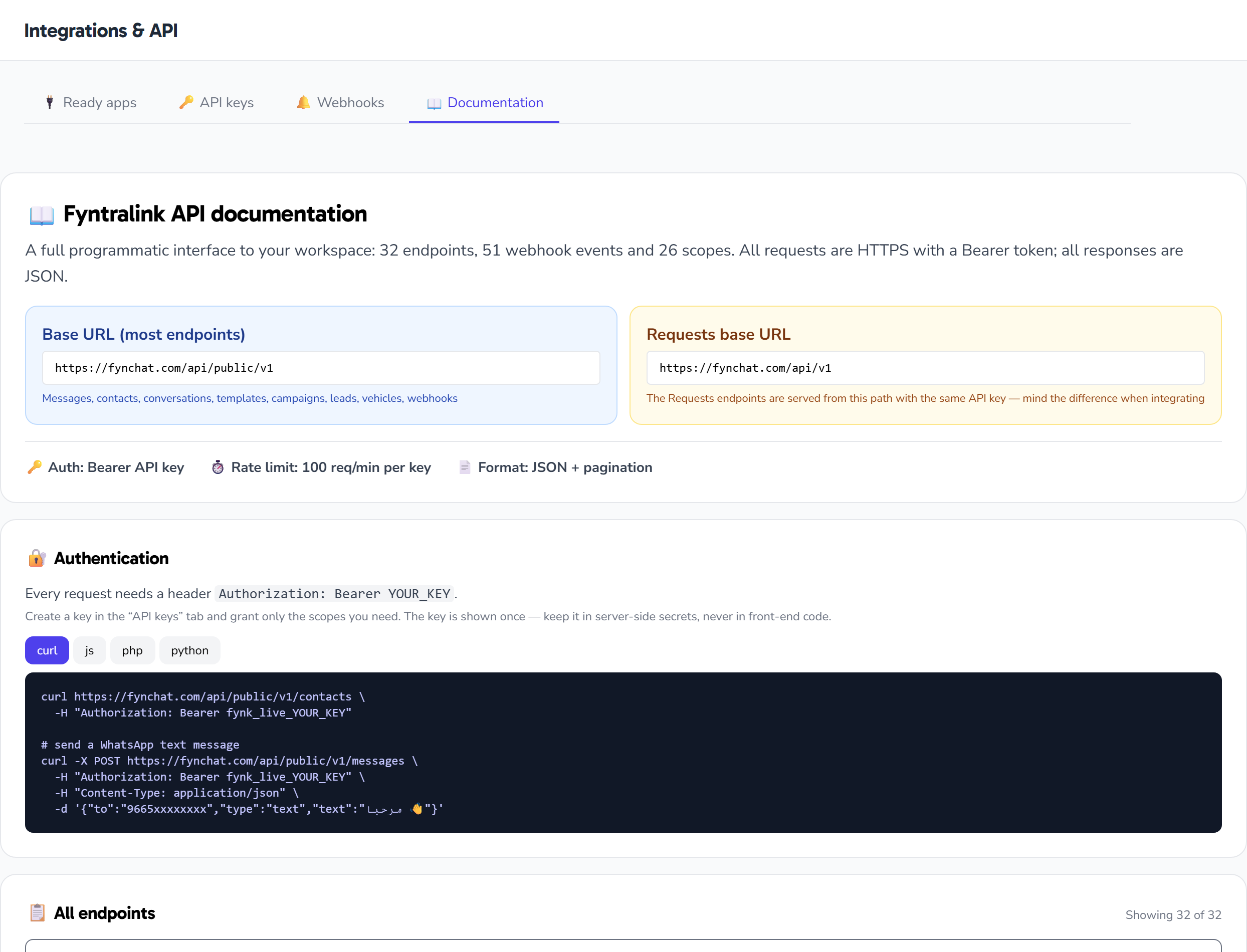Click the Requests base URL field
Viewport: 1247px width, 952px height.
click(926, 368)
